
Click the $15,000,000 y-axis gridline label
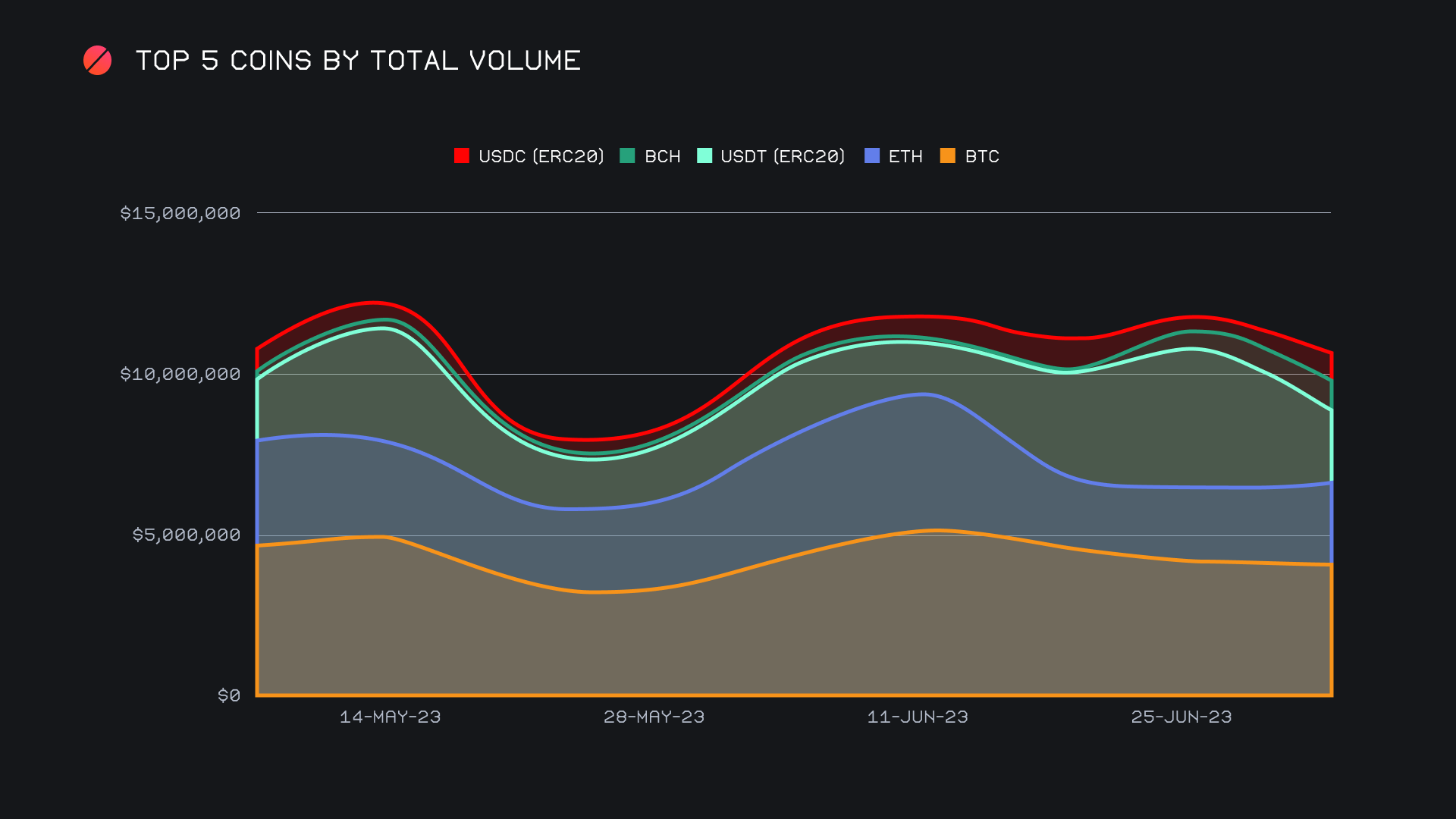[x=181, y=213]
